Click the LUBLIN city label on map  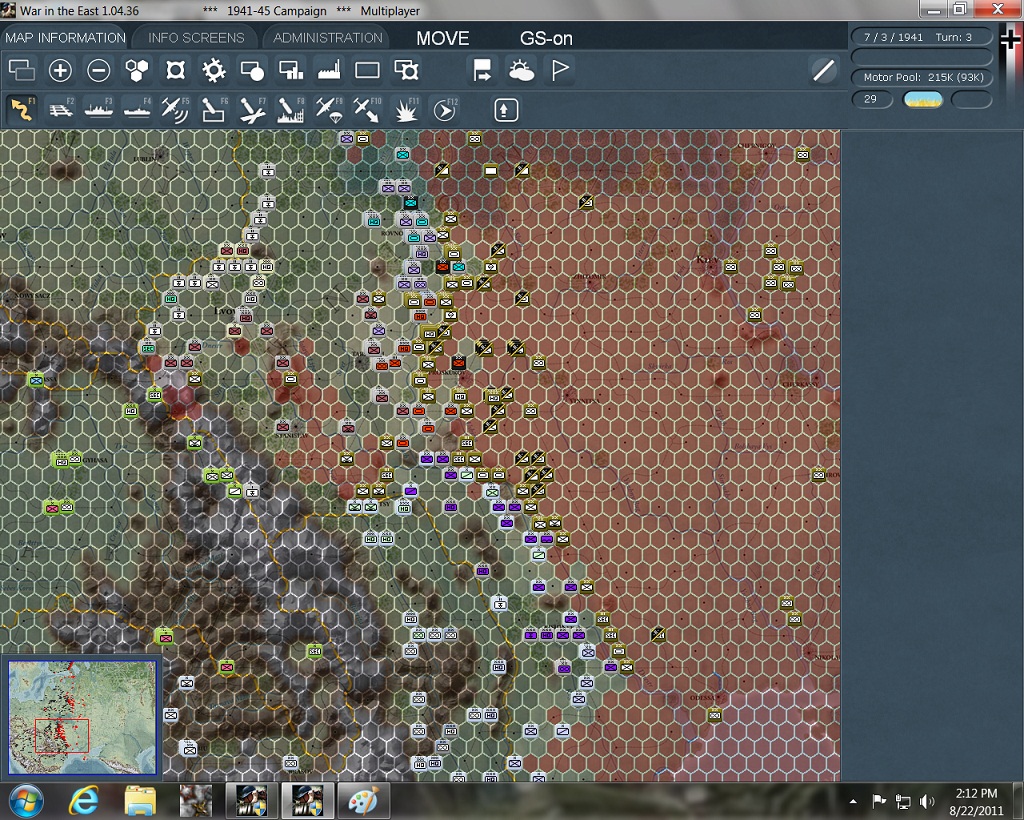pos(145,159)
